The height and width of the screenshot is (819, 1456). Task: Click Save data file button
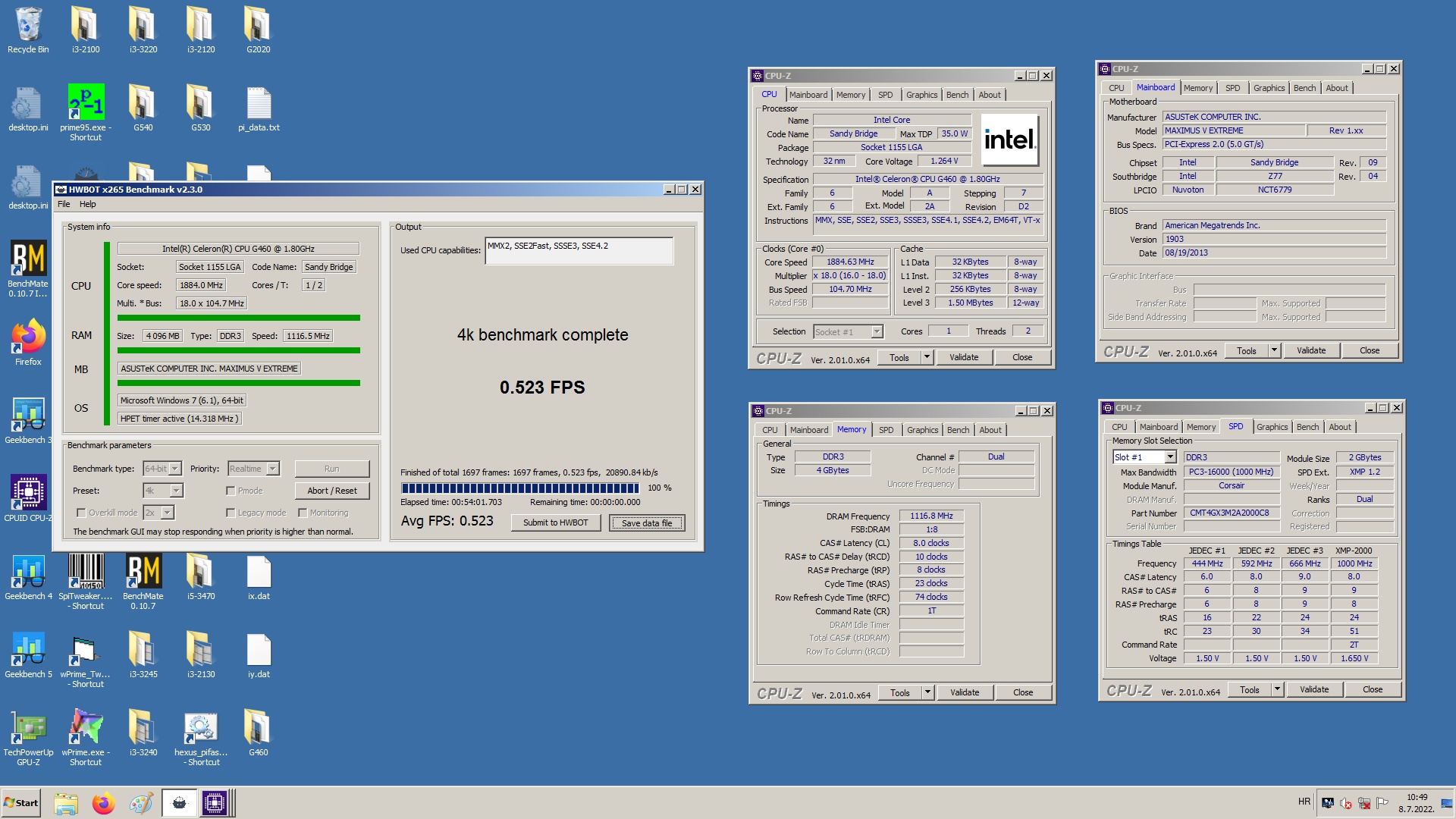647,522
